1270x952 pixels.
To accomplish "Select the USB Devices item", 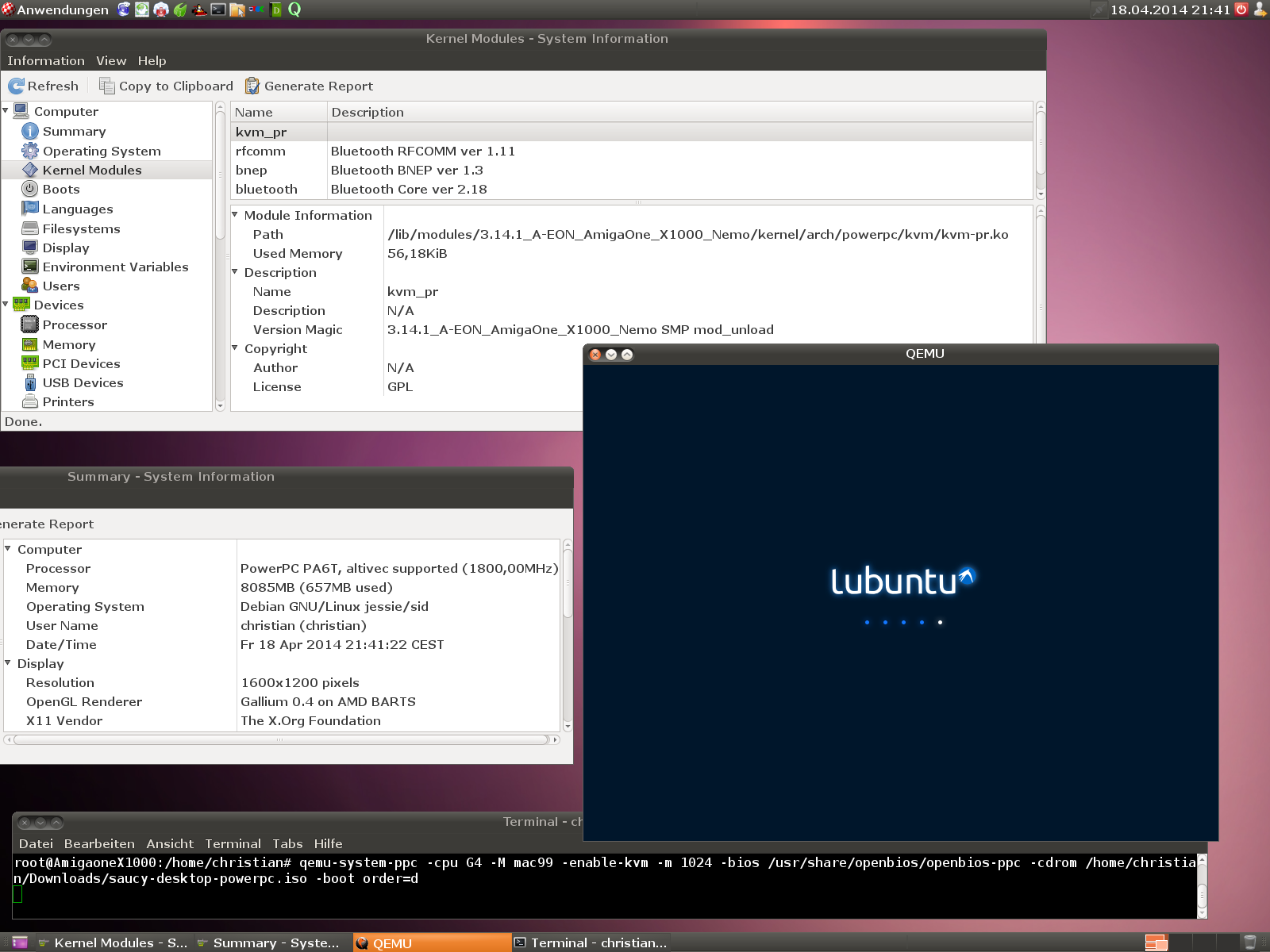I will [x=83, y=383].
